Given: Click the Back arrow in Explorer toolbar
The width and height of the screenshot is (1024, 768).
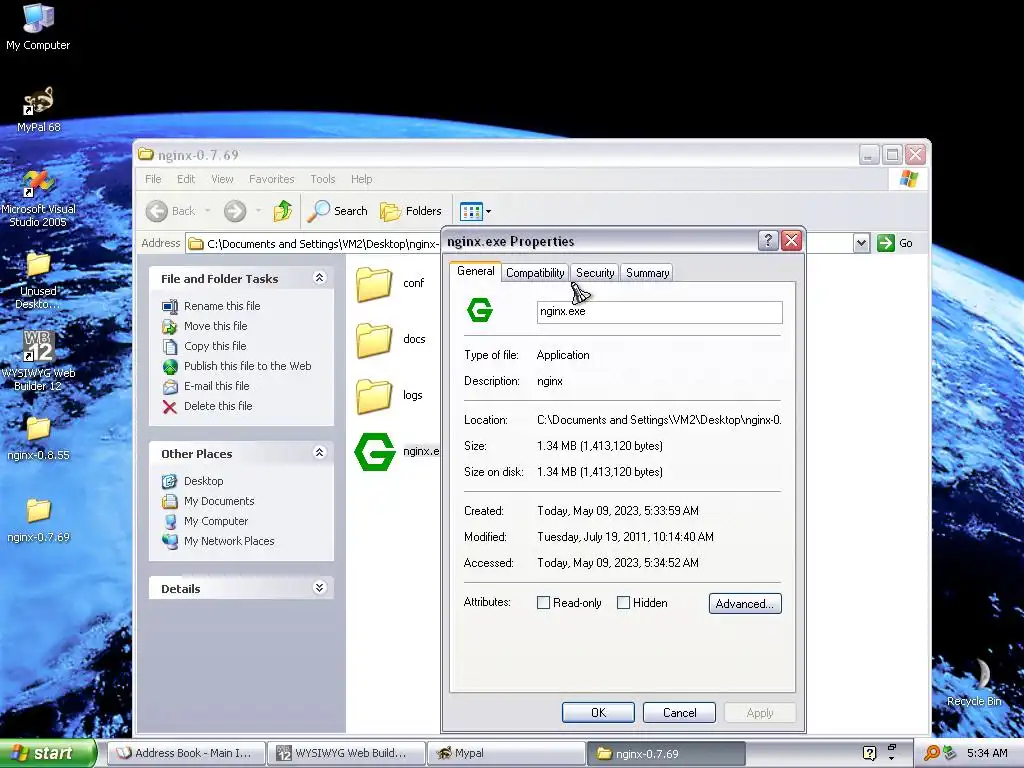Looking at the screenshot, I should (170, 211).
